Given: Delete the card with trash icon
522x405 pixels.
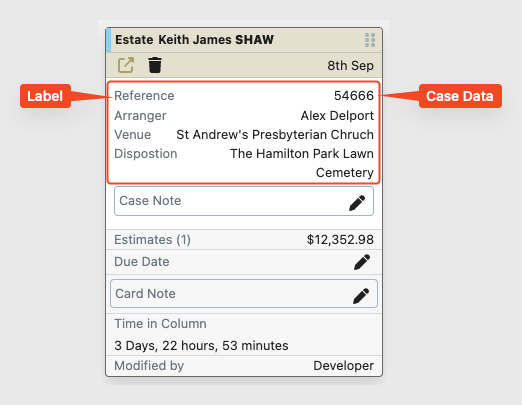Looking at the screenshot, I should [x=155, y=65].
